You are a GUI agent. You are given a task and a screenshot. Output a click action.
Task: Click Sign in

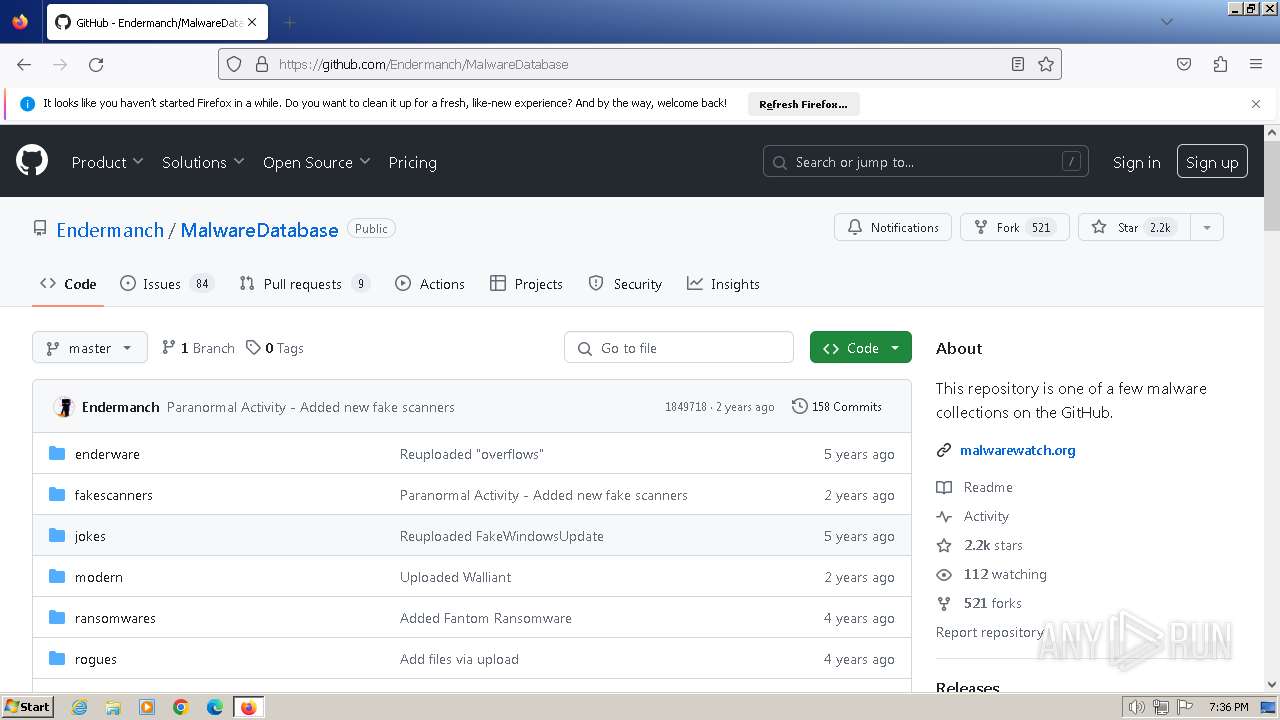point(1137,162)
